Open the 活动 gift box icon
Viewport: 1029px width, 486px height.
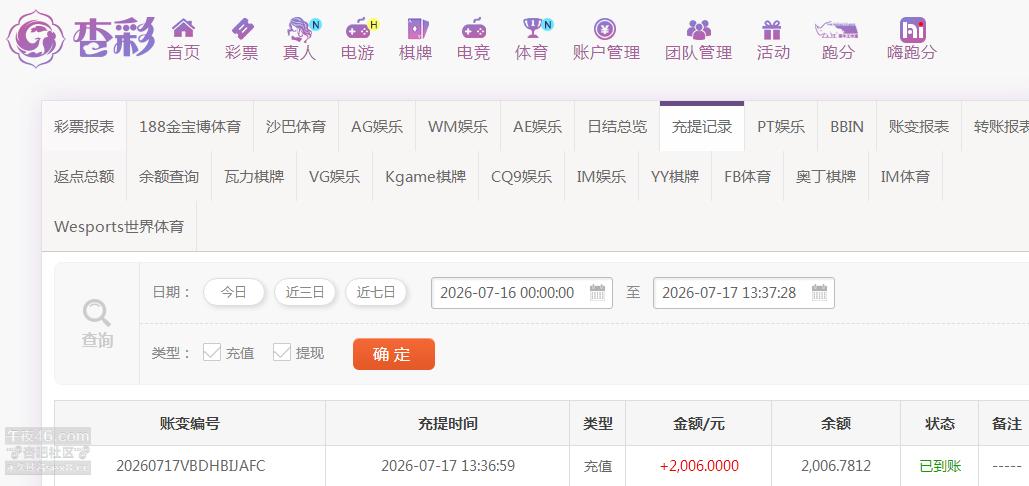pyautogui.click(x=772, y=29)
